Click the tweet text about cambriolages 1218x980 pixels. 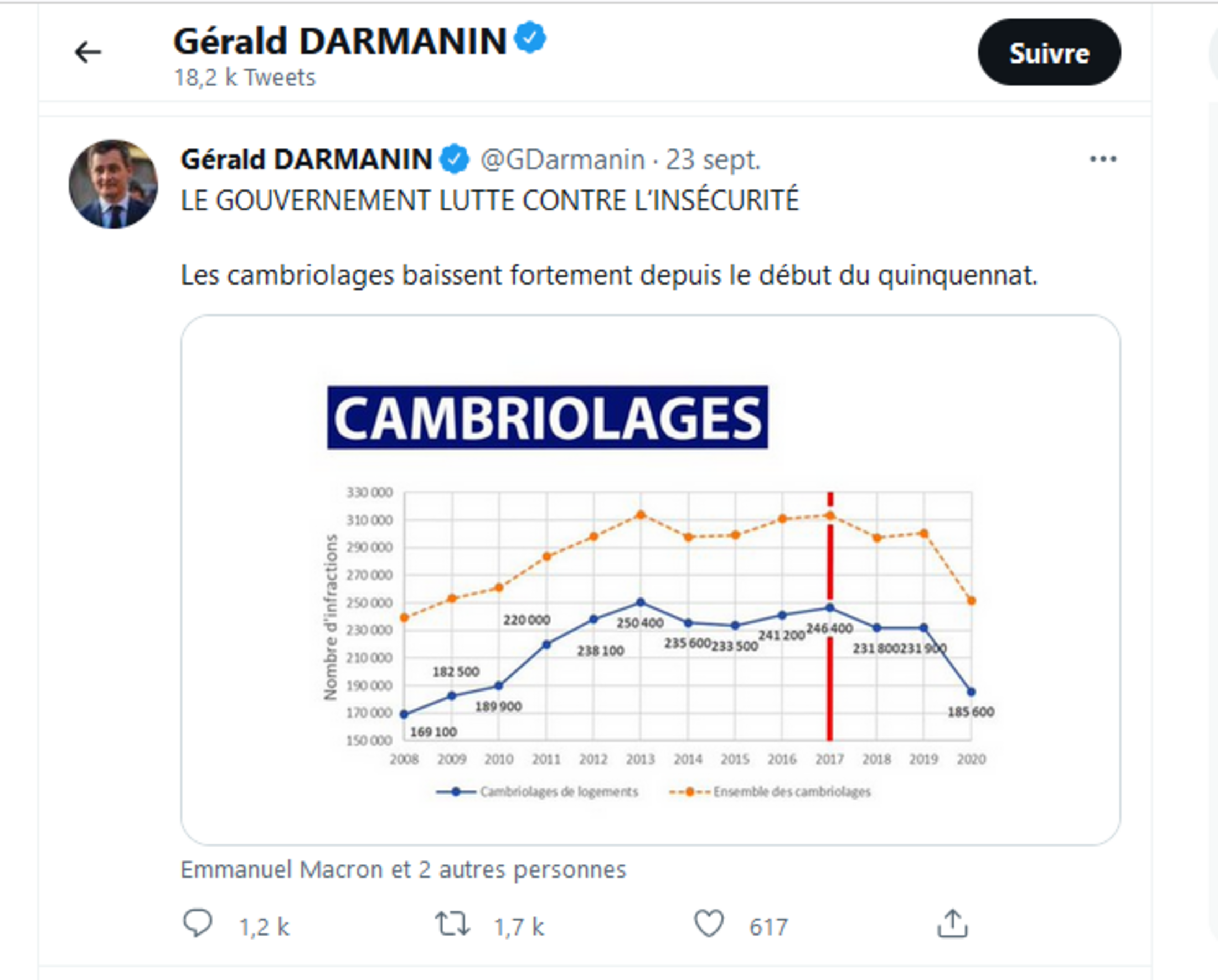pyautogui.click(x=608, y=276)
